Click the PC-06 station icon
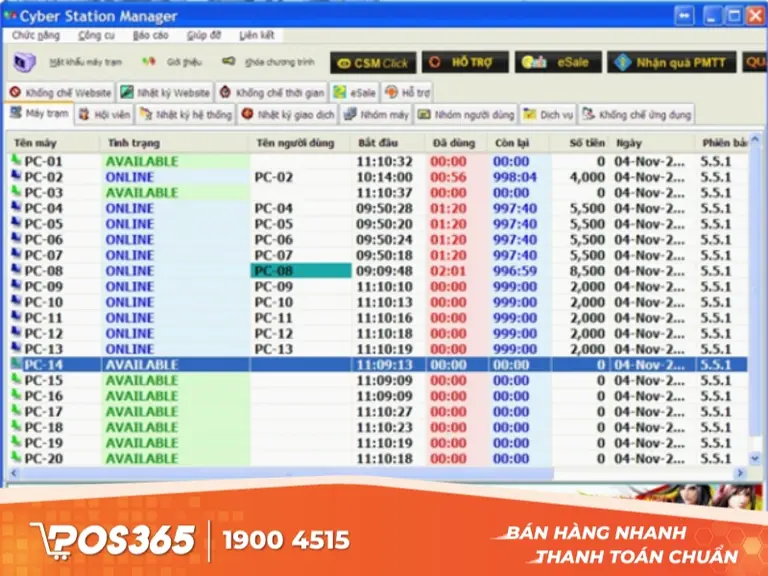 pos(16,239)
